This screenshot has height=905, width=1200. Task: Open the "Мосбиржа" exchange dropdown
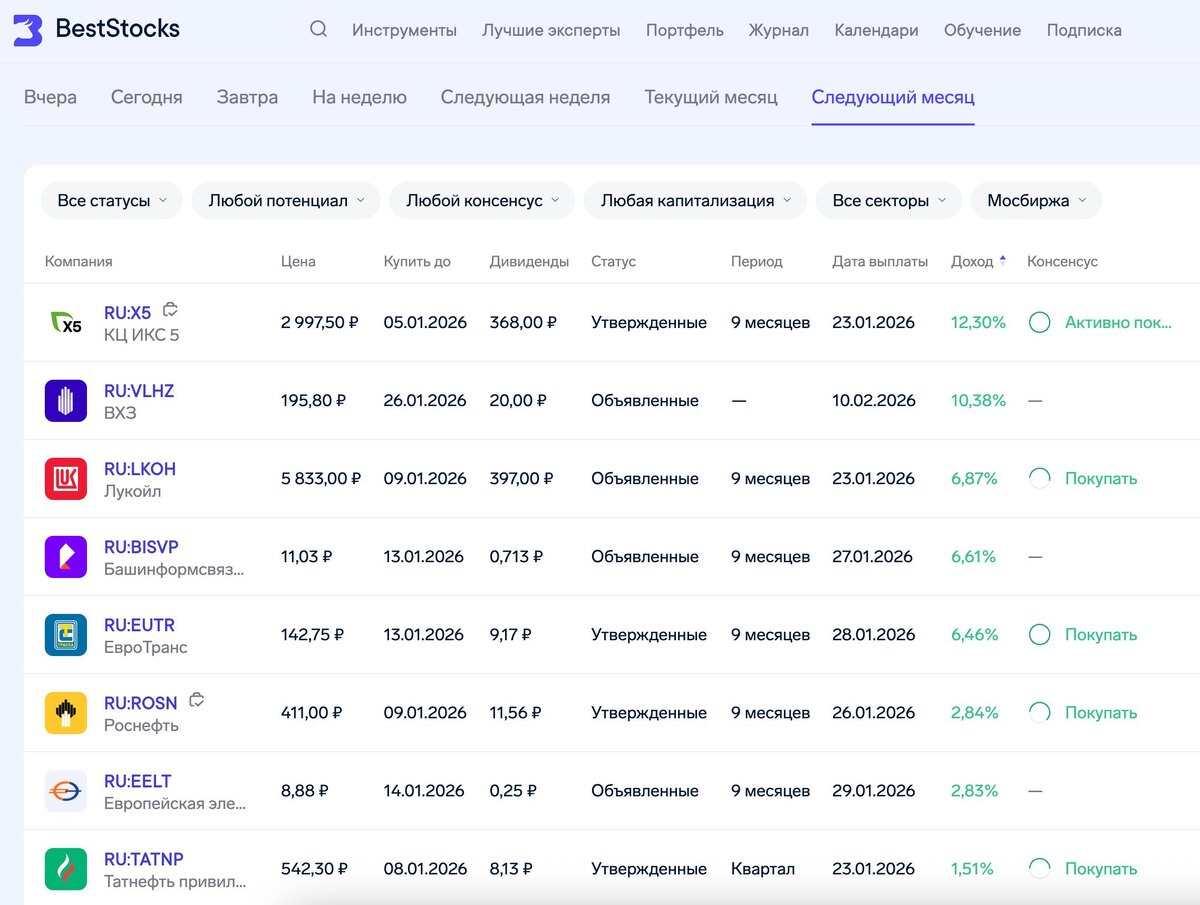click(1035, 201)
